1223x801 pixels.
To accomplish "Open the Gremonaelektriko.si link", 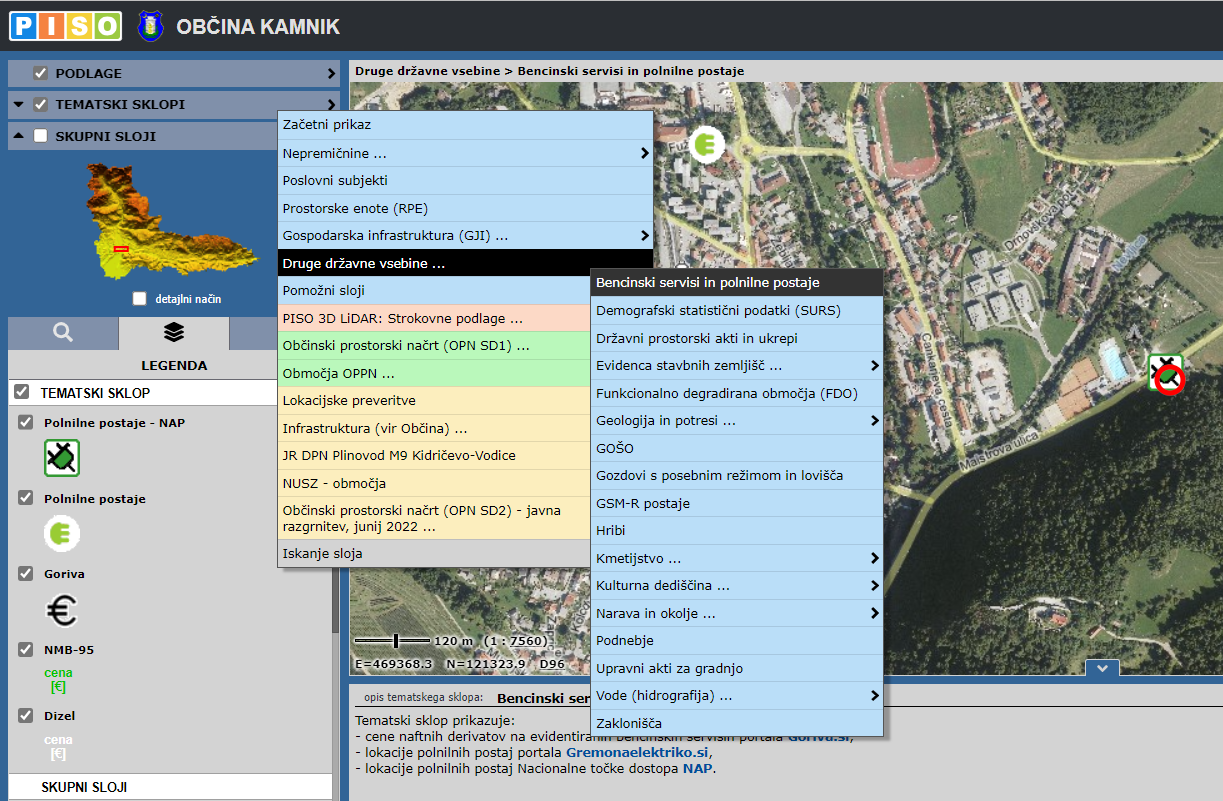I will click(637, 752).
